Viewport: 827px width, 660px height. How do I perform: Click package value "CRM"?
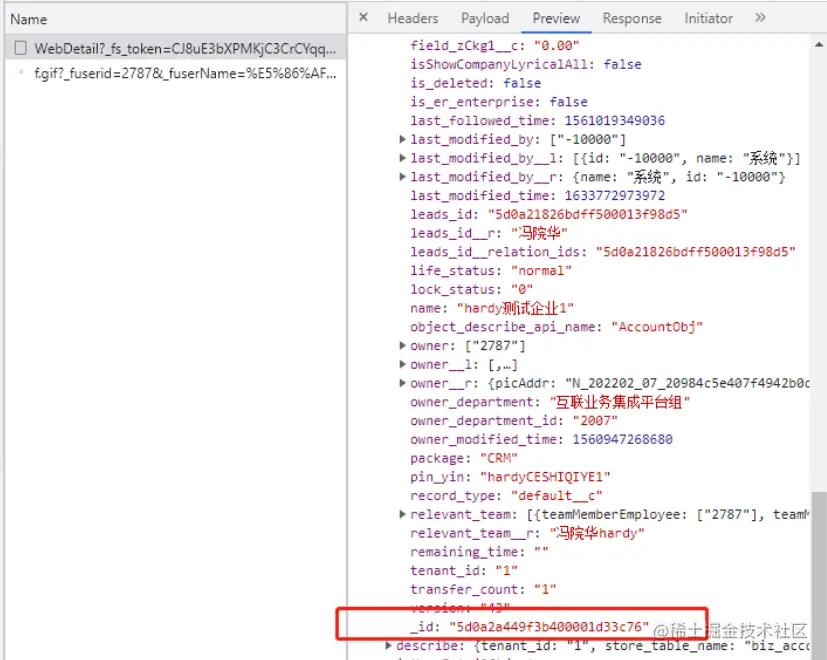pyautogui.click(x=499, y=458)
